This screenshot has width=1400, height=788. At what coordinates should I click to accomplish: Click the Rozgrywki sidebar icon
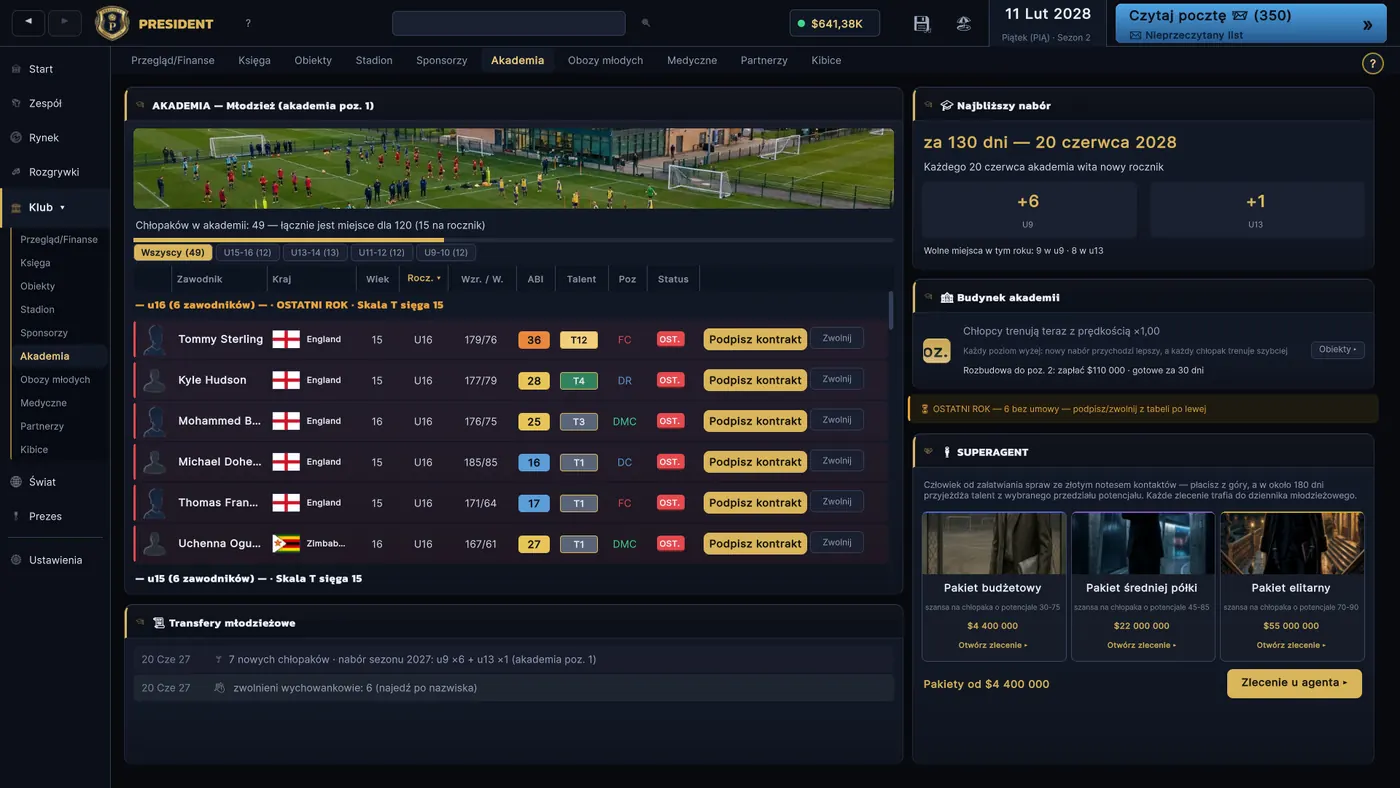16,172
